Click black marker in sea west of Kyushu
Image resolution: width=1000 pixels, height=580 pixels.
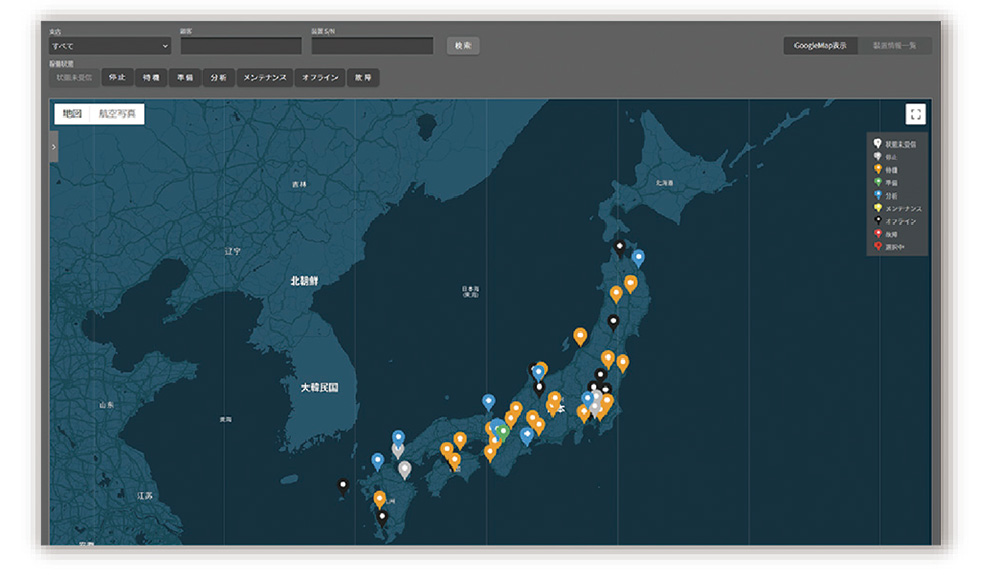(343, 487)
